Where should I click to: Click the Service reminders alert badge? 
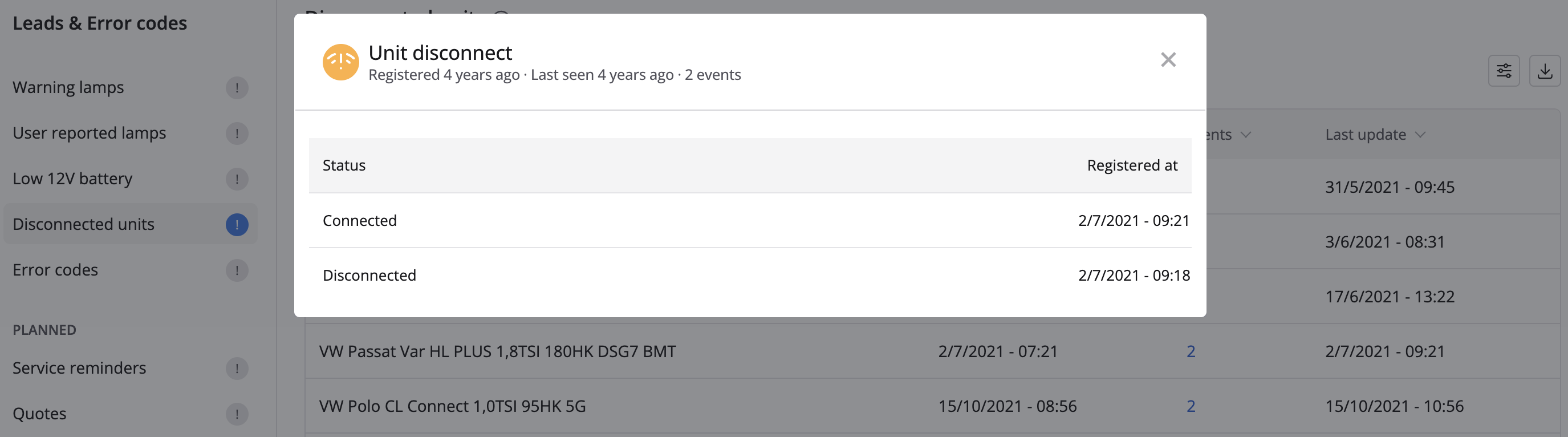tap(237, 368)
